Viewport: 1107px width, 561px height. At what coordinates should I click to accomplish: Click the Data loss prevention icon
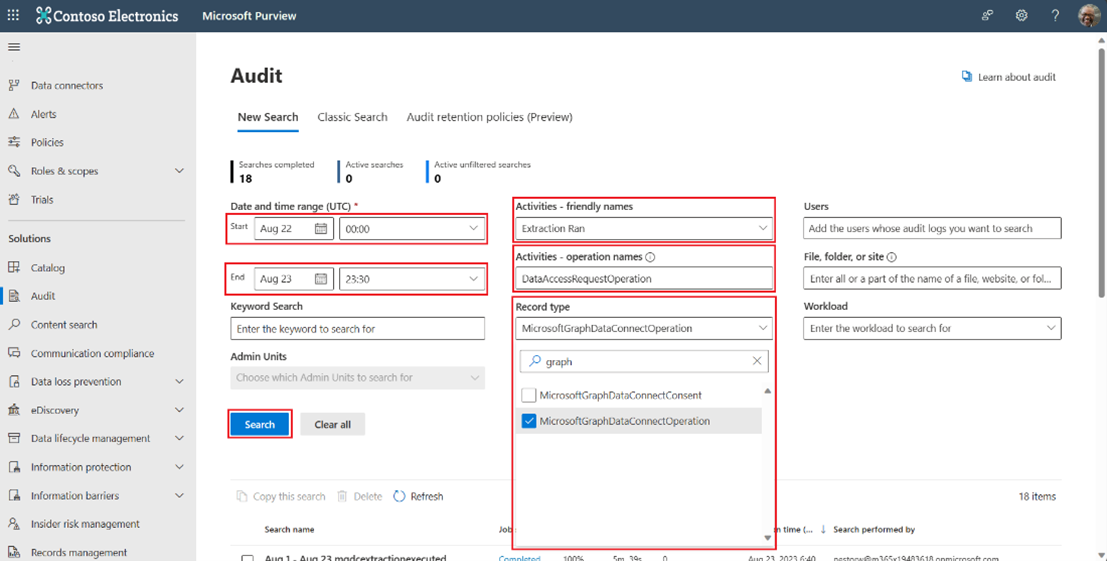[13, 382]
